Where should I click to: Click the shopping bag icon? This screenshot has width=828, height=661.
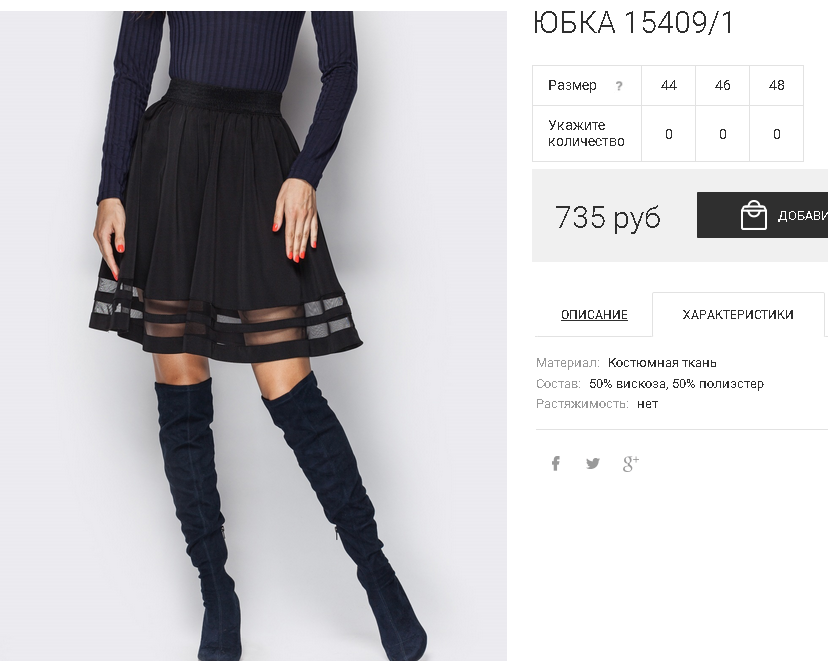click(754, 215)
